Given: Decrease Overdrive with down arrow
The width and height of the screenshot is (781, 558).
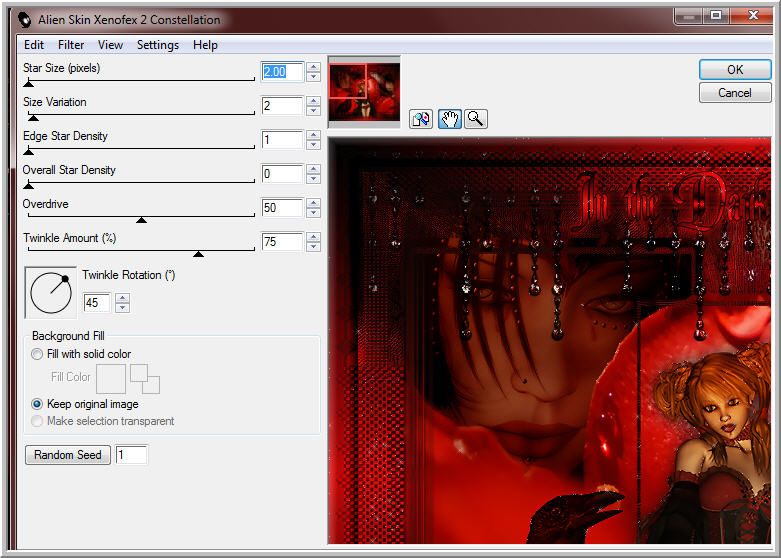Looking at the screenshot, I should (313, 213).
